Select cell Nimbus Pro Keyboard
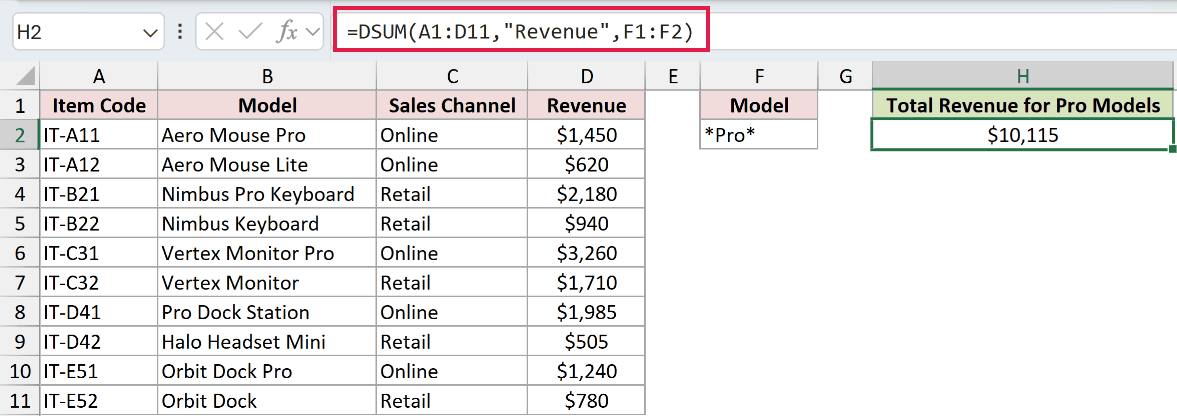This screenshot has height=416, width=1177. pos(267,194)
